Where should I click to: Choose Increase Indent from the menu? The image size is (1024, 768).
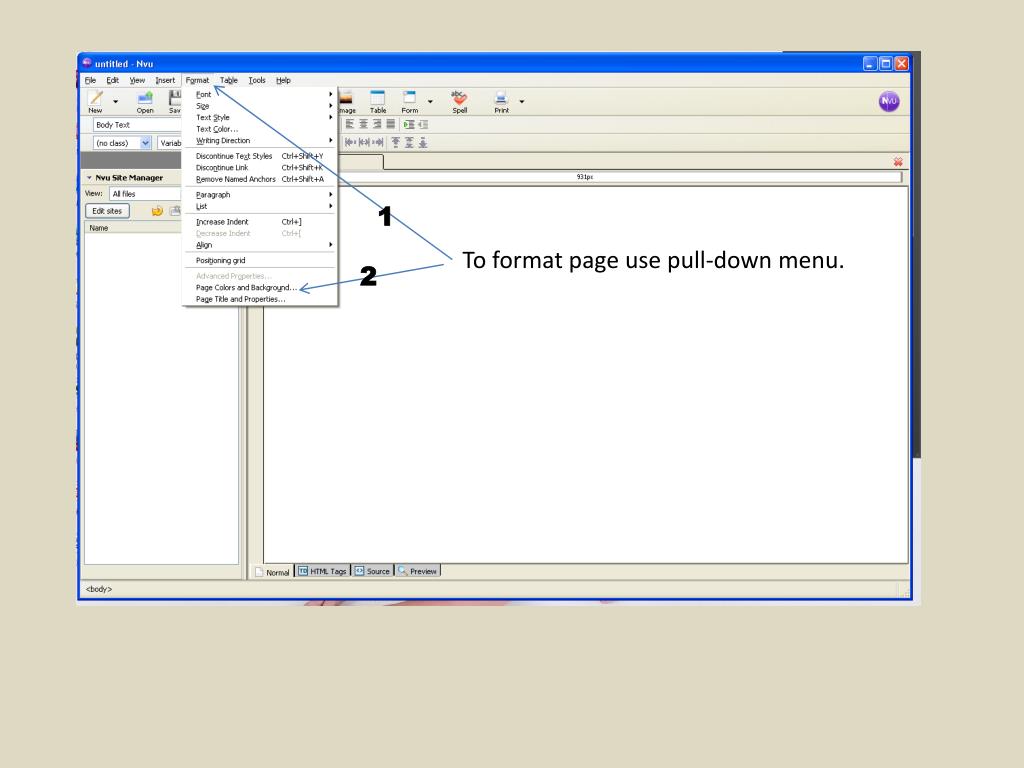click(x=261, y=222)
